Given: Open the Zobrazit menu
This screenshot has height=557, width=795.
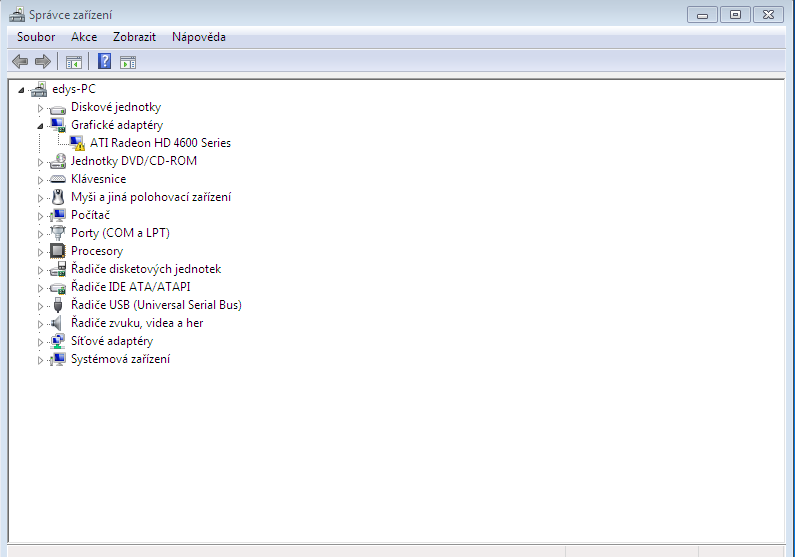Looking at the screenshot, I should pos(134,37).
